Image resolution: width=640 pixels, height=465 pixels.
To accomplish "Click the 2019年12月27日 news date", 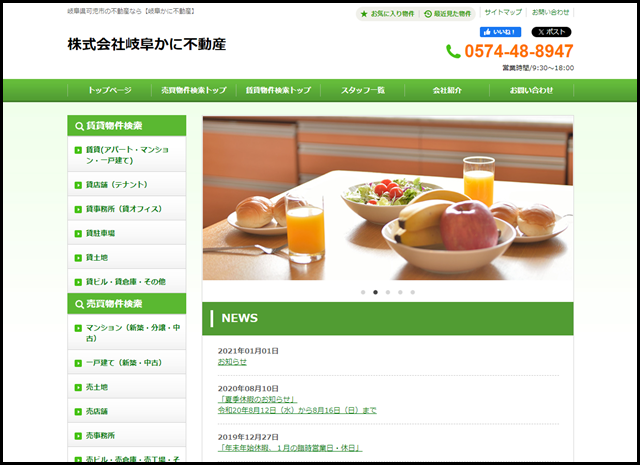I will pyautogui.click(x=248, y=437).
